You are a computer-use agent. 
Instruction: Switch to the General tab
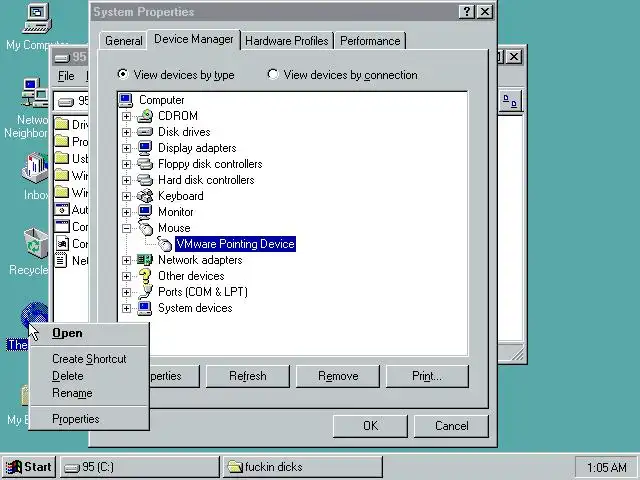pyautogui.click(x=124, y=41)
